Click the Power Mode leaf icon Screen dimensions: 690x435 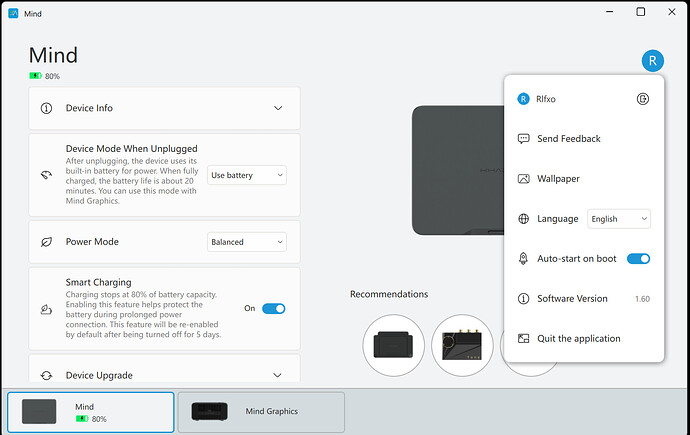click(46, 242)
